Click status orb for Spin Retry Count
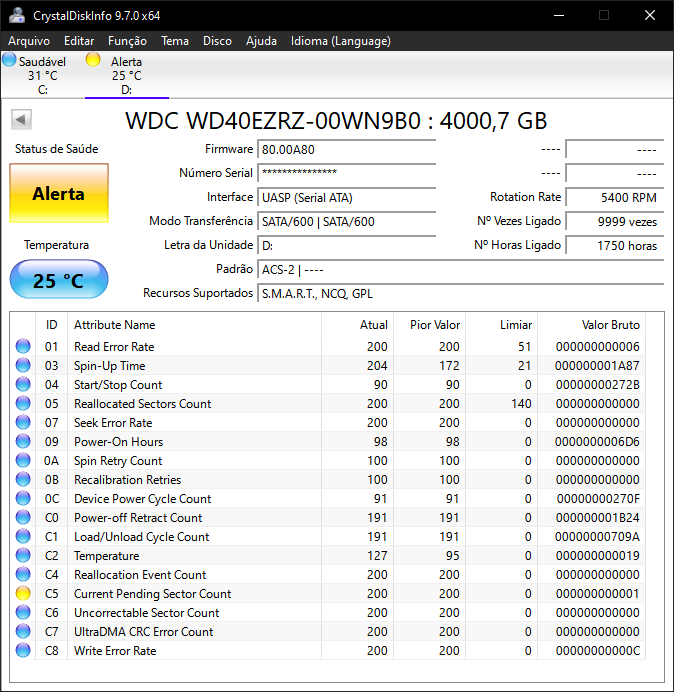The height and width of the screenshot is (692, 674). (x=23, y=460)
